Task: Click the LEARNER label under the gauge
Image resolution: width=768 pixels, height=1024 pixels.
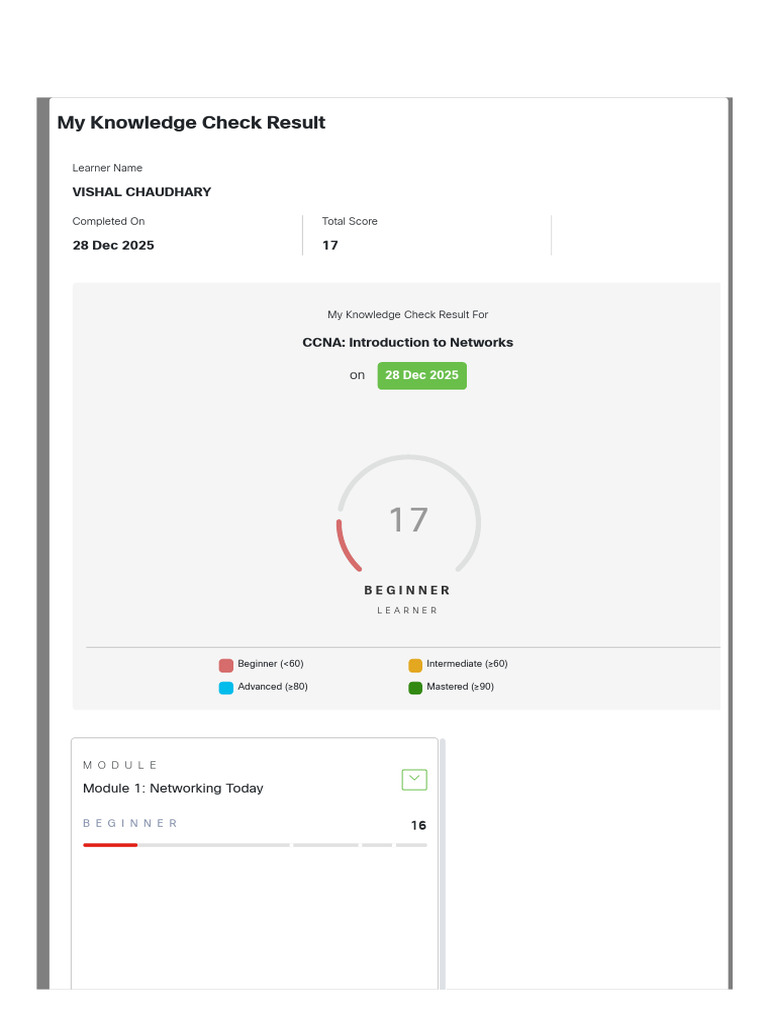Action: (x=408, y=610)
